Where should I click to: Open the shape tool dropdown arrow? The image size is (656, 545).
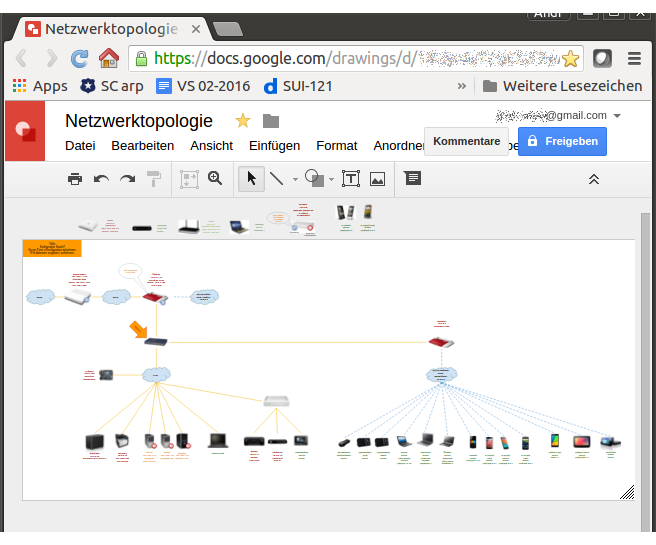coord(332,180)
